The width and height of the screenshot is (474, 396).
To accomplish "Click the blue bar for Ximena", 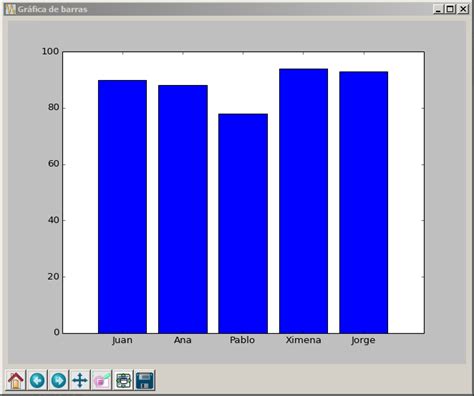I will click(303, 201).
